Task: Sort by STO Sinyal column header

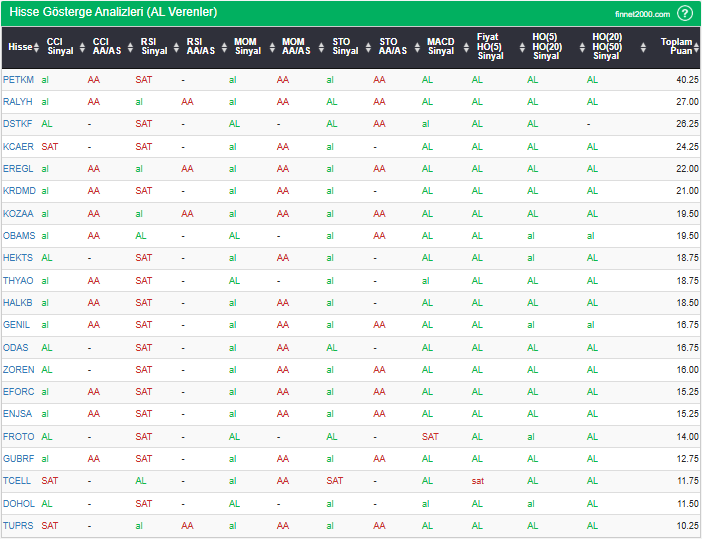Action: [x=345, y=47]
